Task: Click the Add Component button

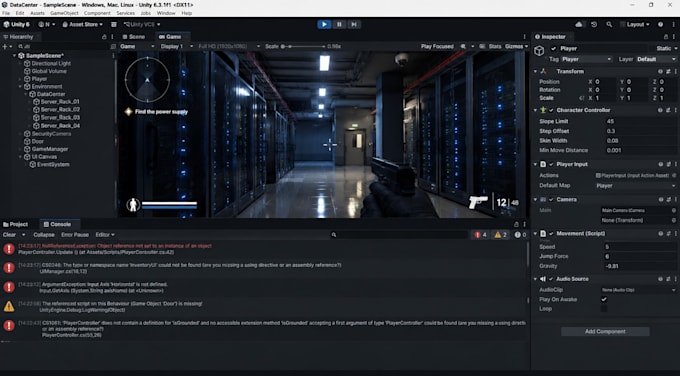Action: tap(605, 331)
